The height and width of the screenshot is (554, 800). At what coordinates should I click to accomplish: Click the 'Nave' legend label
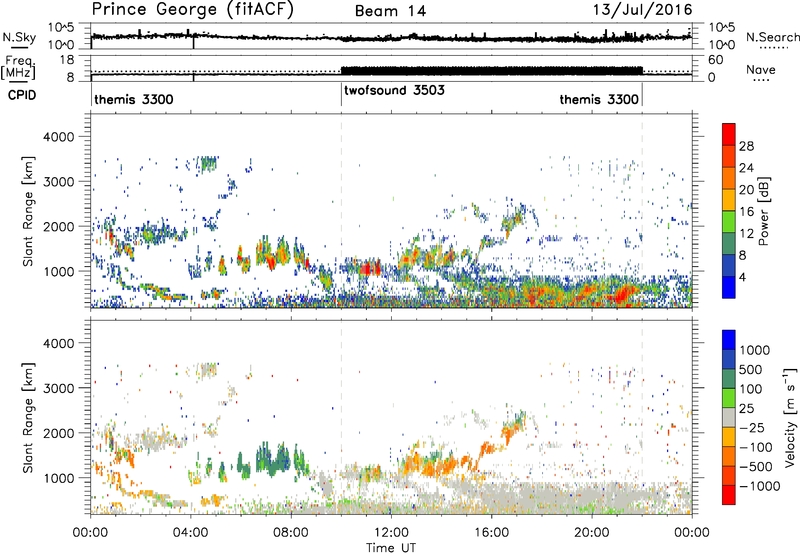click(760, 70)
